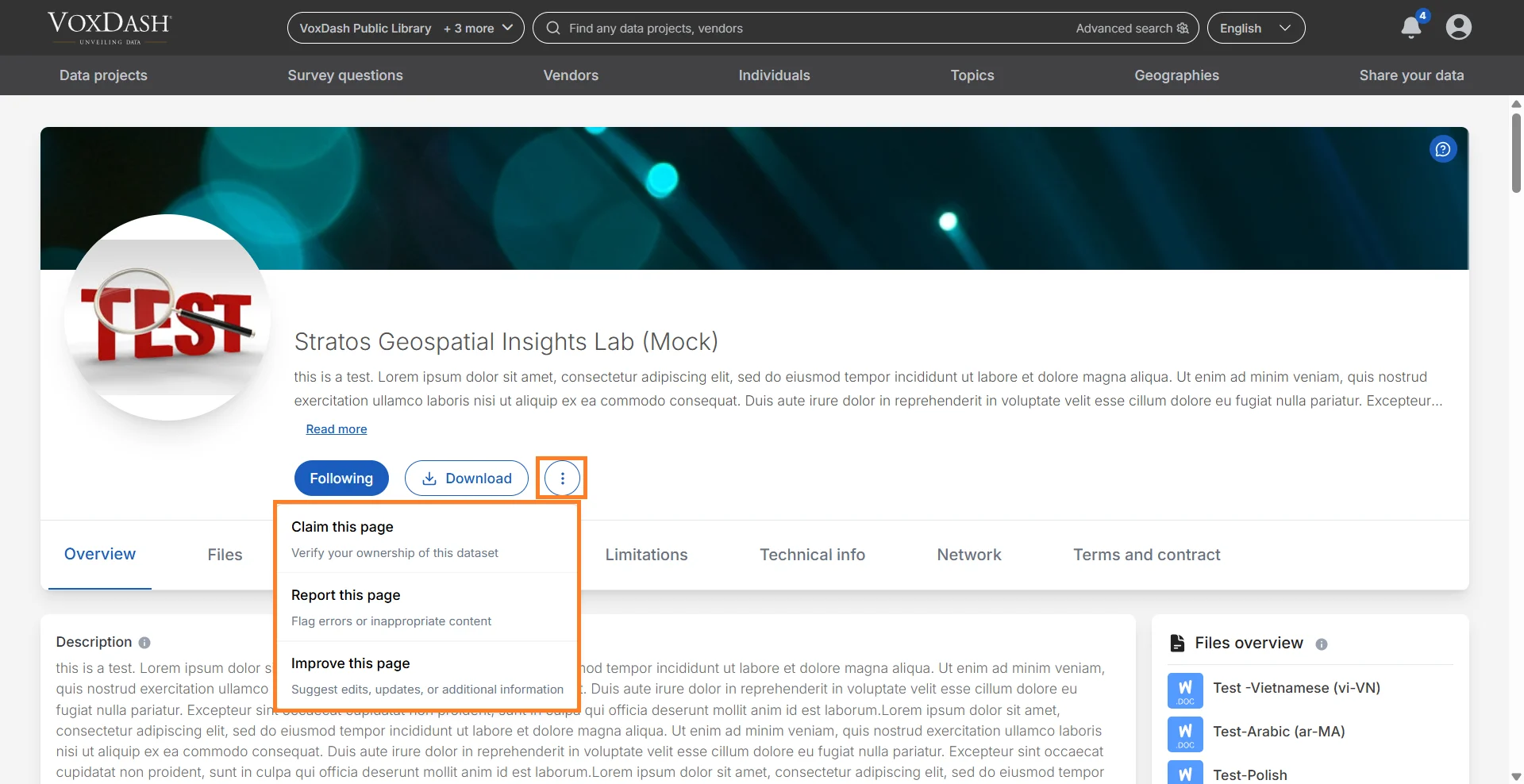Expand the VoxDash Public Library selector
1524x784 pixels.
pyautogui.click(x=406, y=28)
